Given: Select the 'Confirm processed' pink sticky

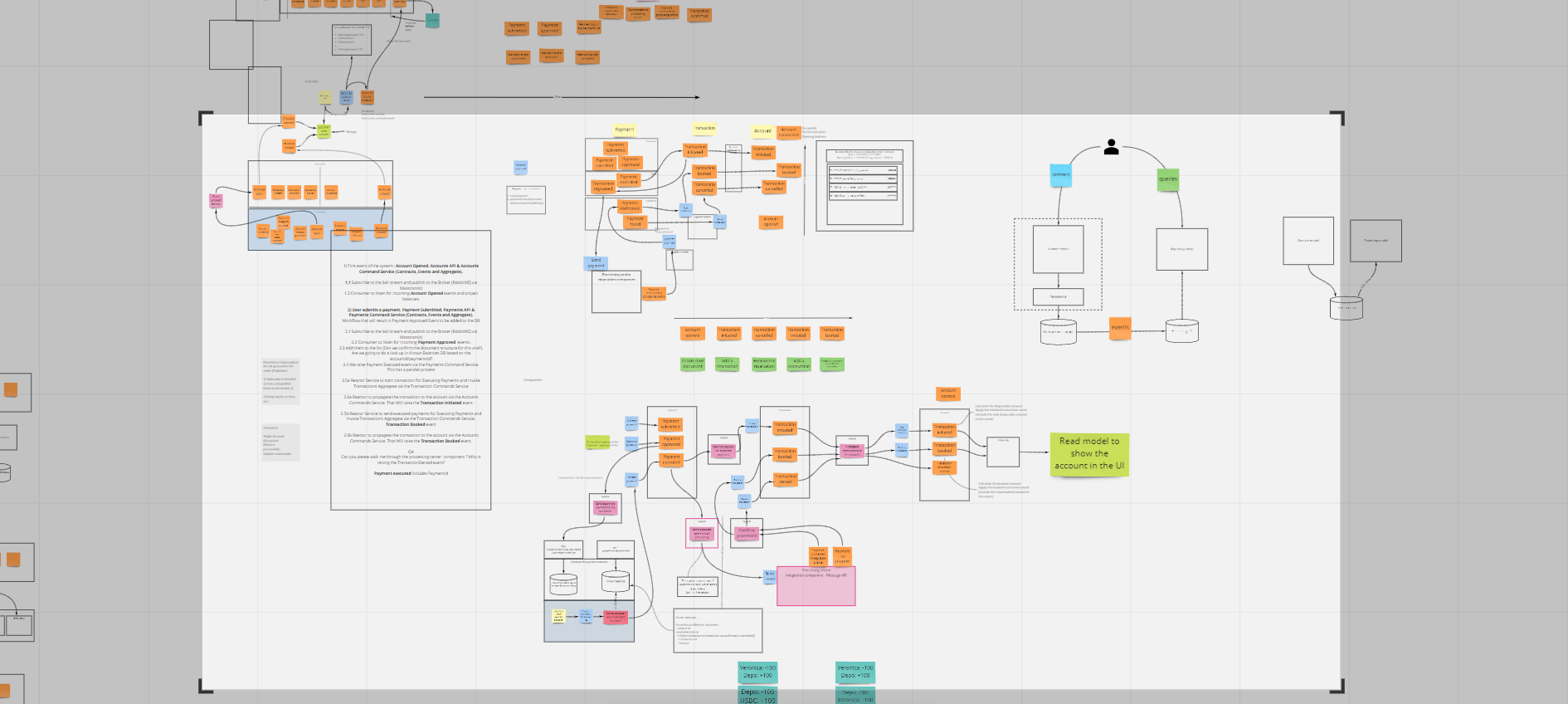Looking at the screenshot, I should pos(747,534).
